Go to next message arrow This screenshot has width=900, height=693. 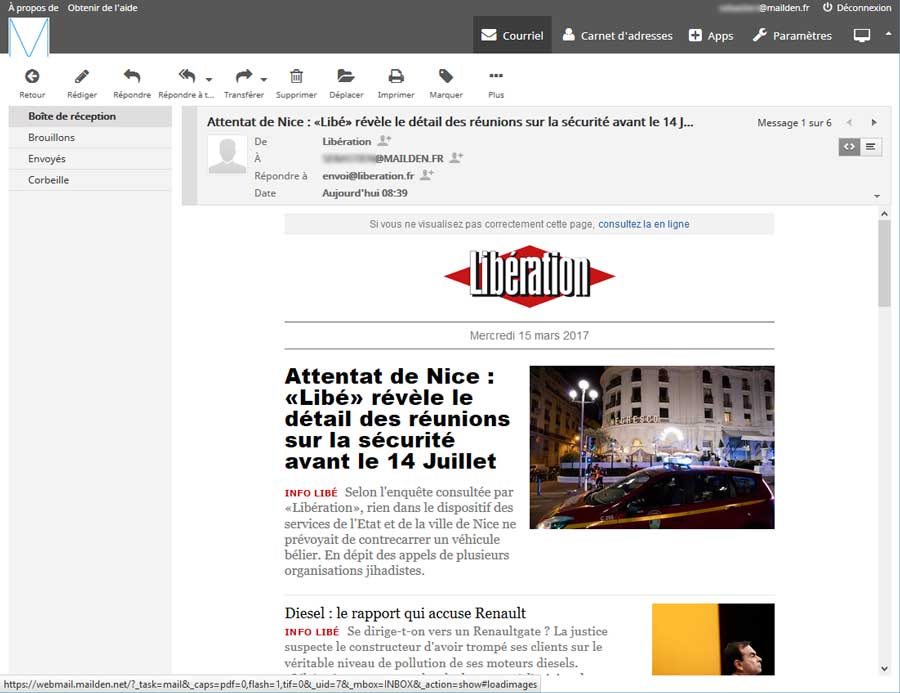(874, 122)
